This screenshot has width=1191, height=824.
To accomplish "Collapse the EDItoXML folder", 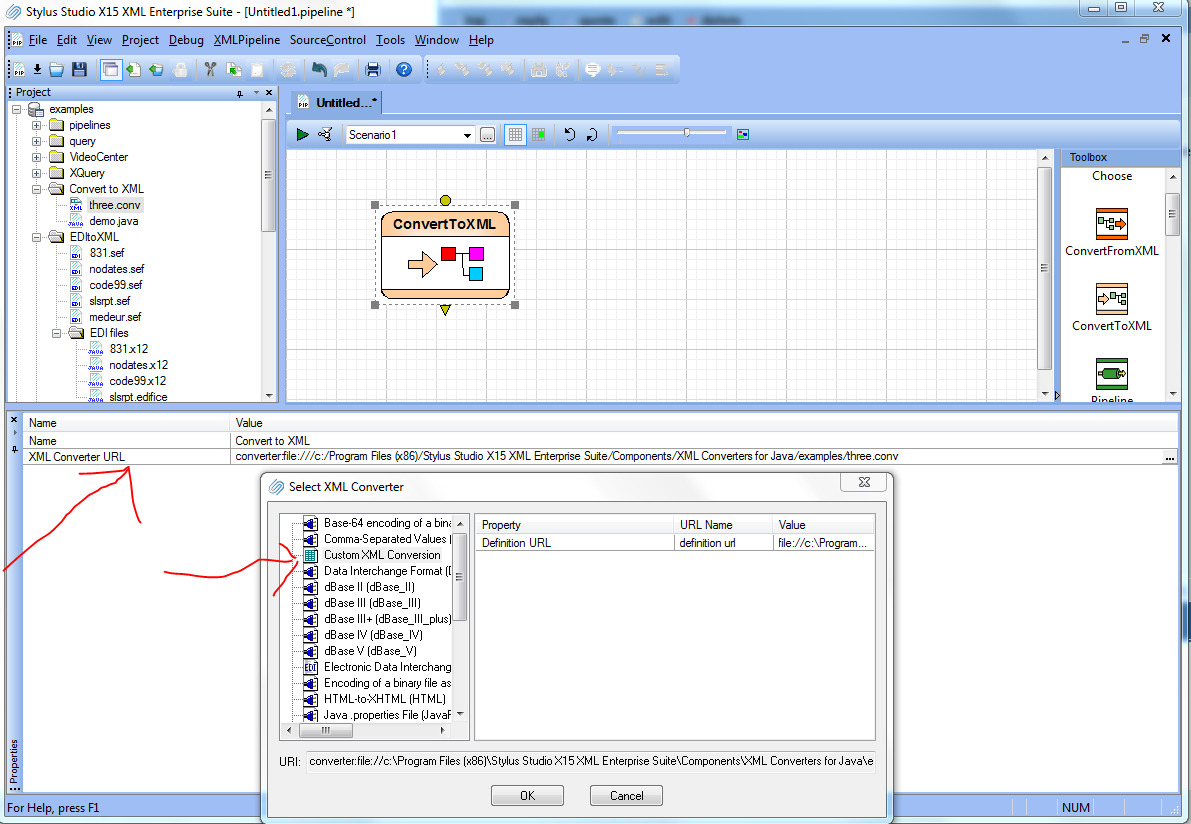I will 36,237.
